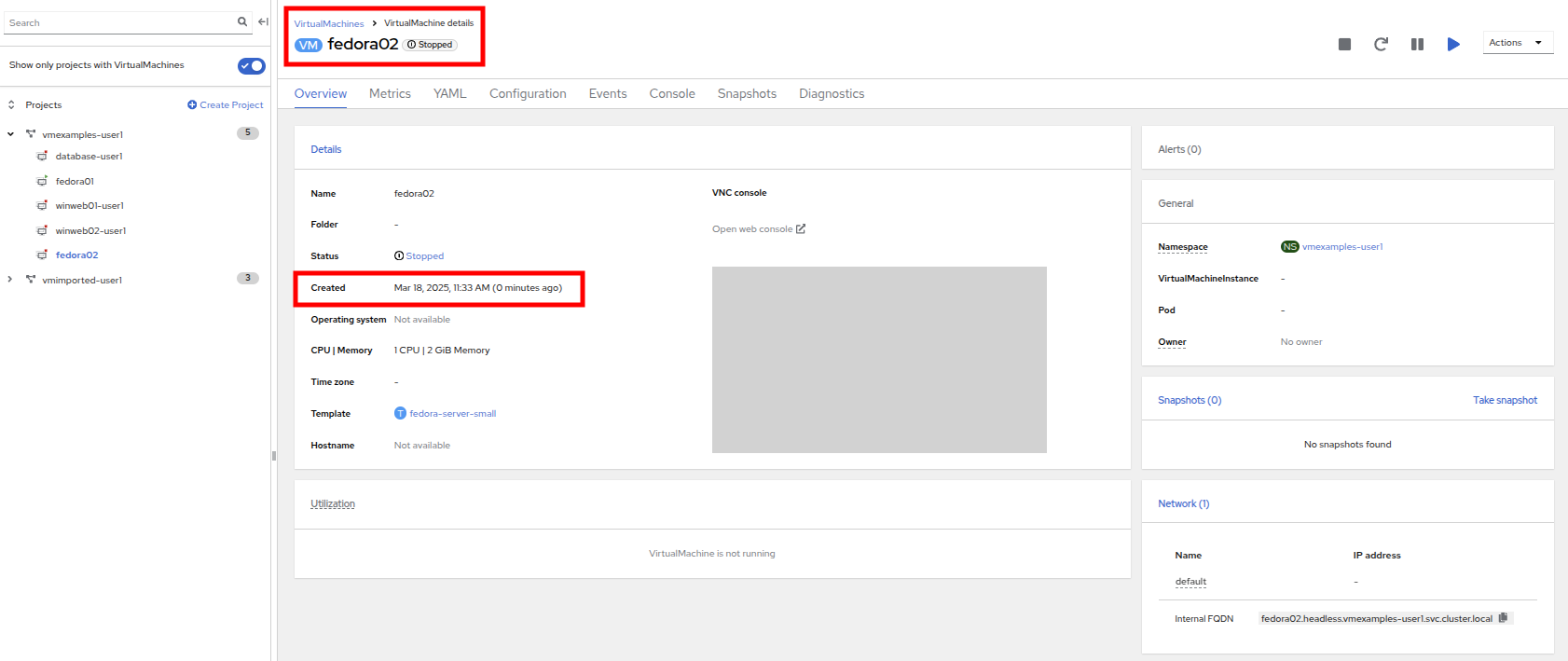Open the vmexamples-user1 namespace link

(x=1342, y=247)
